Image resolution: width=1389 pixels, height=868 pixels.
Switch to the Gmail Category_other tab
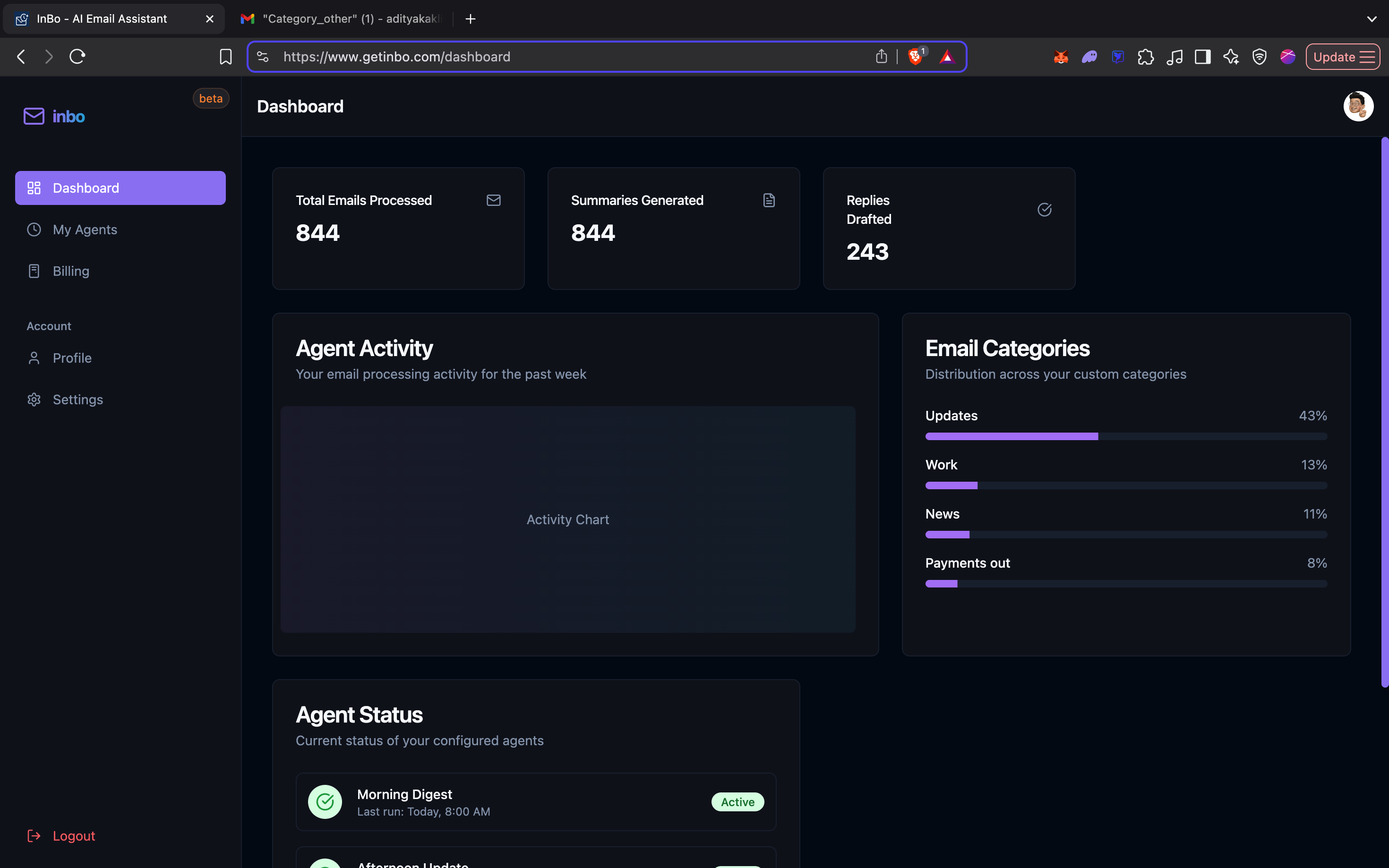click(344, 19)
